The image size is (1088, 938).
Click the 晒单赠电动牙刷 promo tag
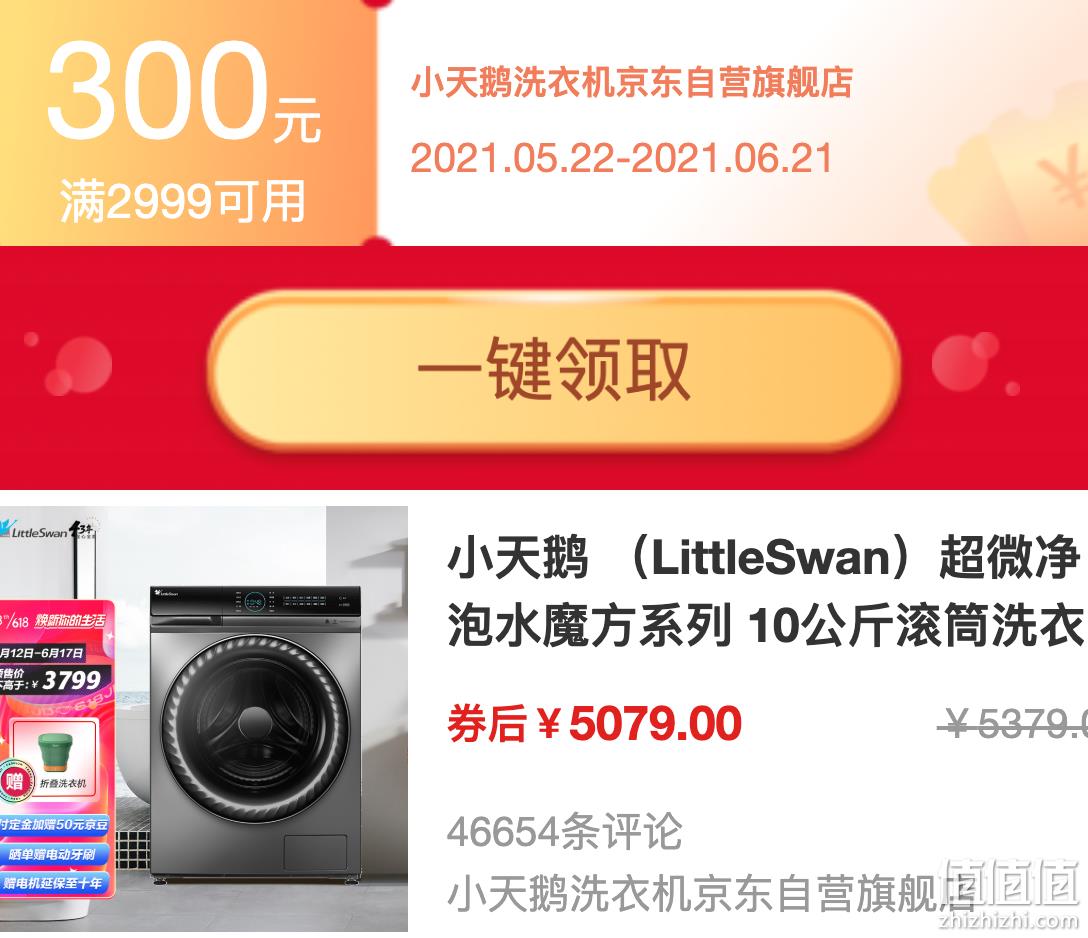(x=53, y=854)
